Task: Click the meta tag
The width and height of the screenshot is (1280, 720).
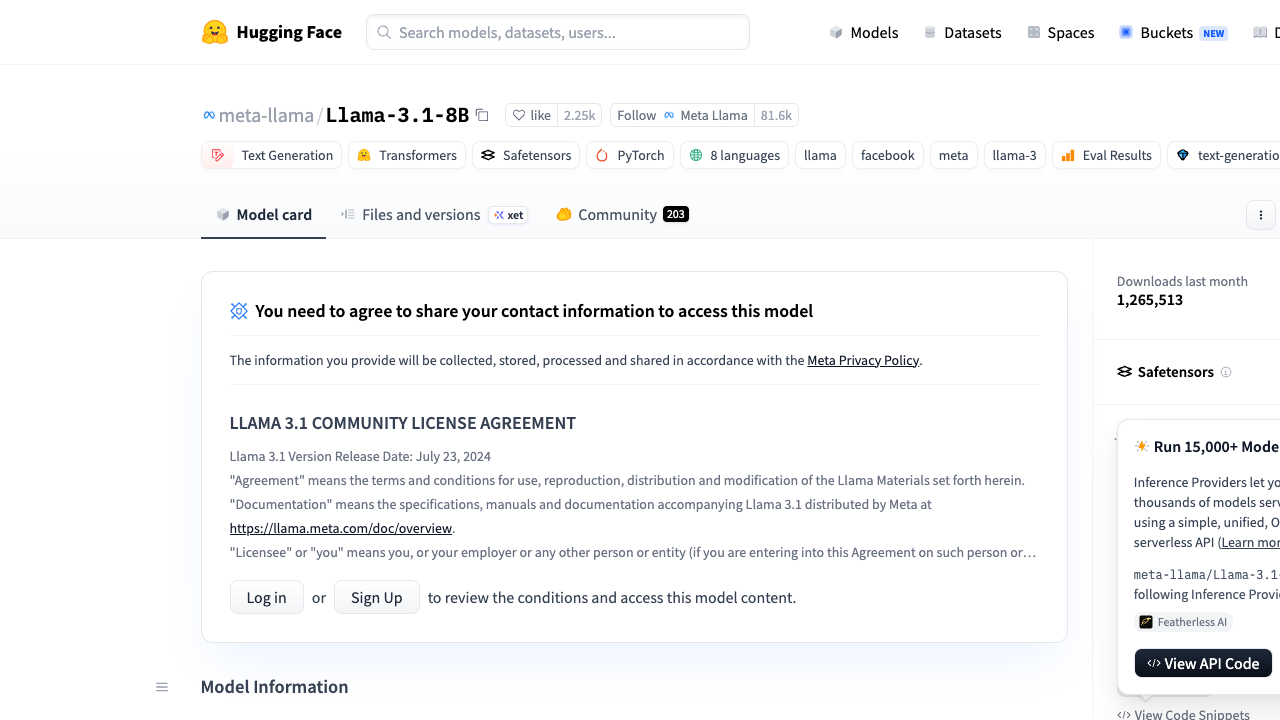Action: click(954, 155)
